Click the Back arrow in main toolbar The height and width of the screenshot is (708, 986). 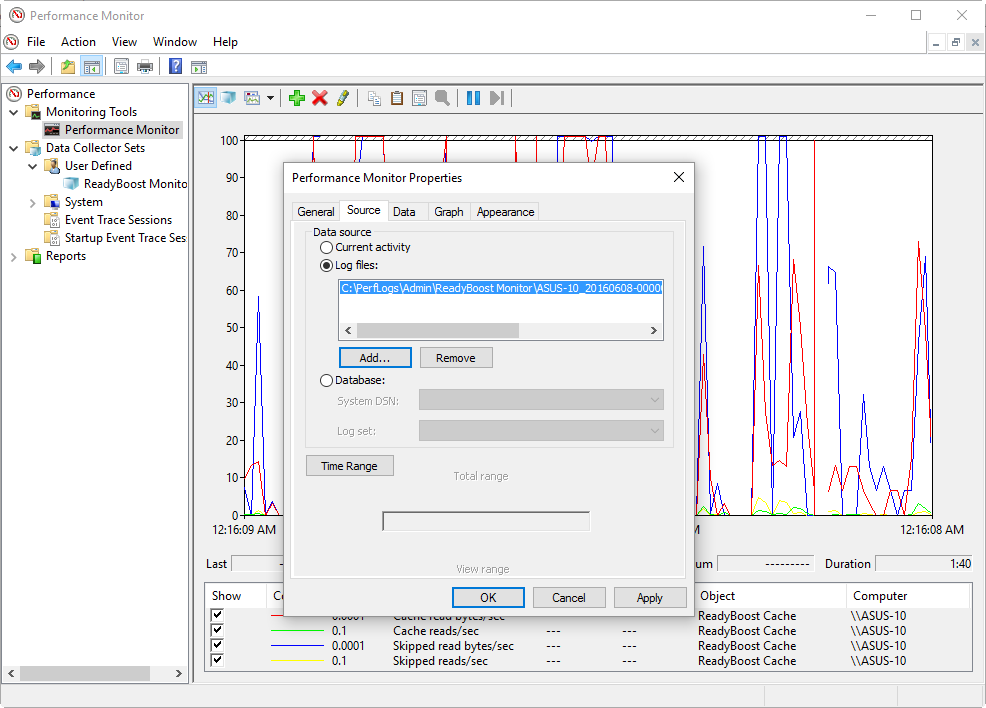[x=14, y=67]
